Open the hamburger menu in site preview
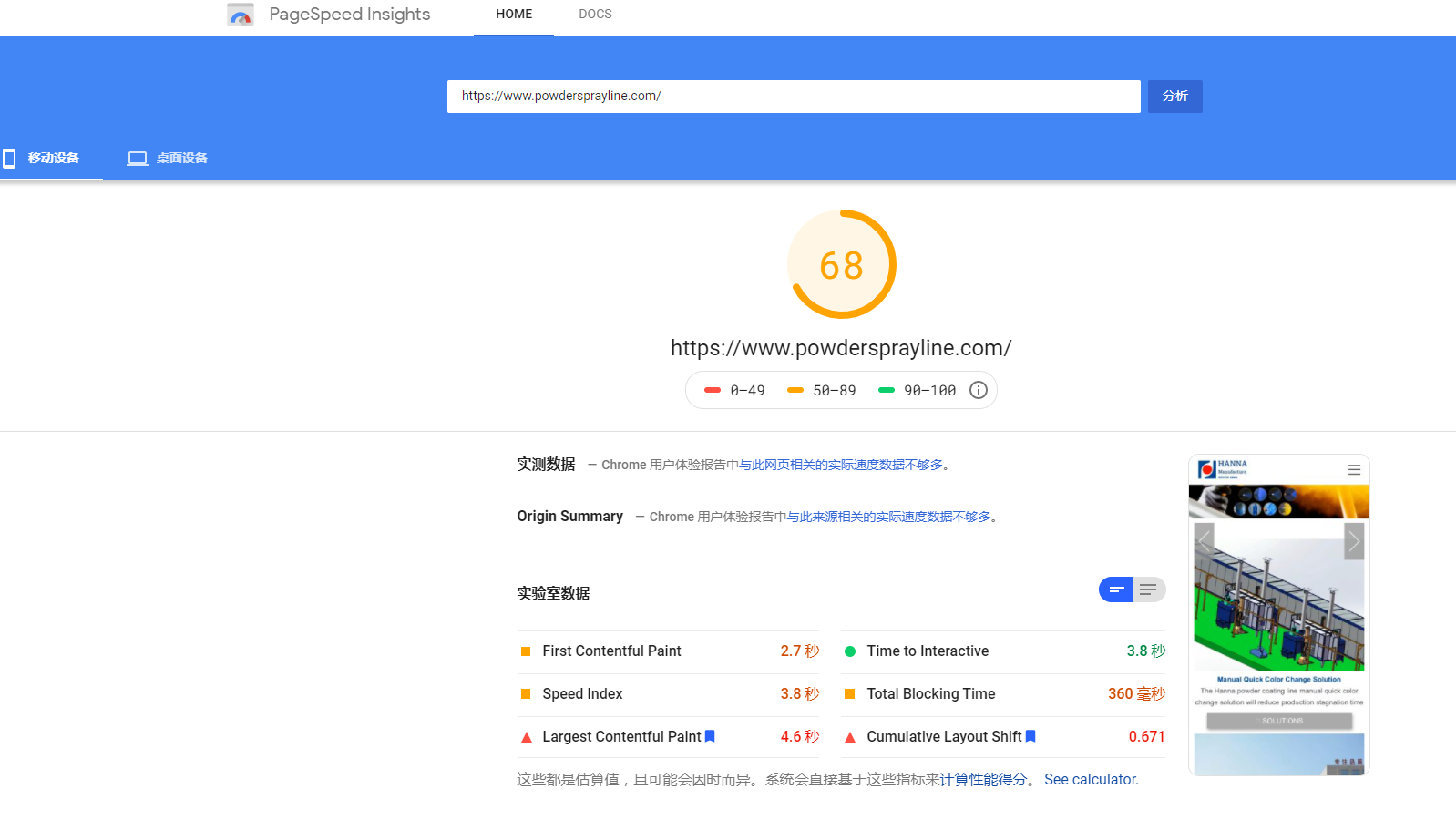 click(x=1354, y=470)
